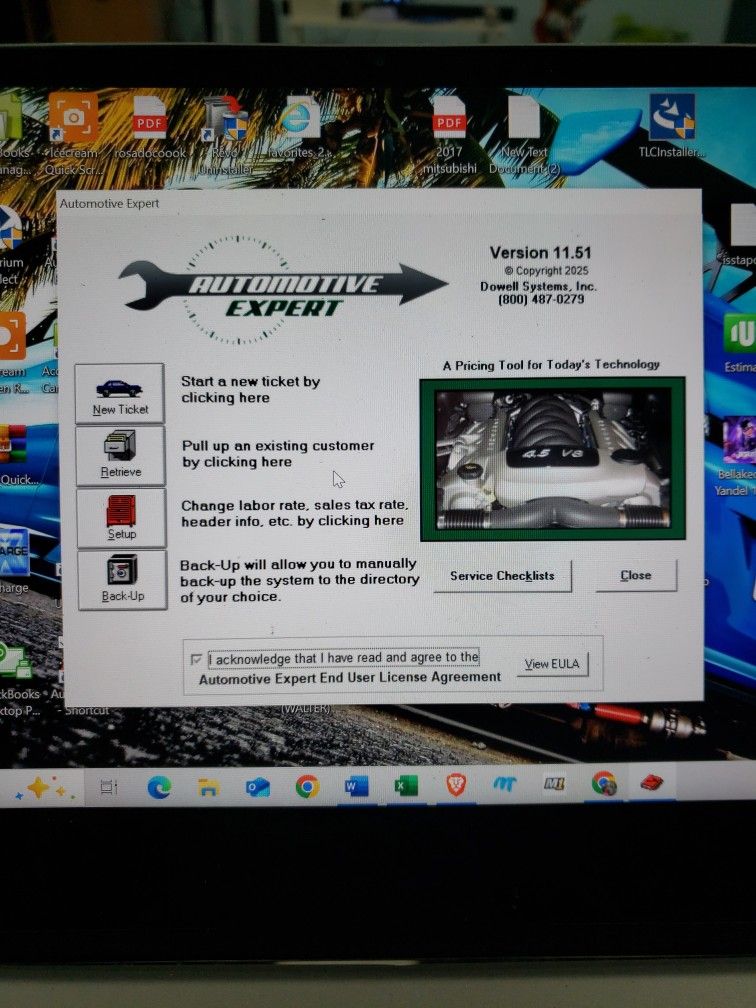Open the favorites 2 Internet Explorer icon
Viewport: 756px width, 1008px height.
tap(300, 127)
